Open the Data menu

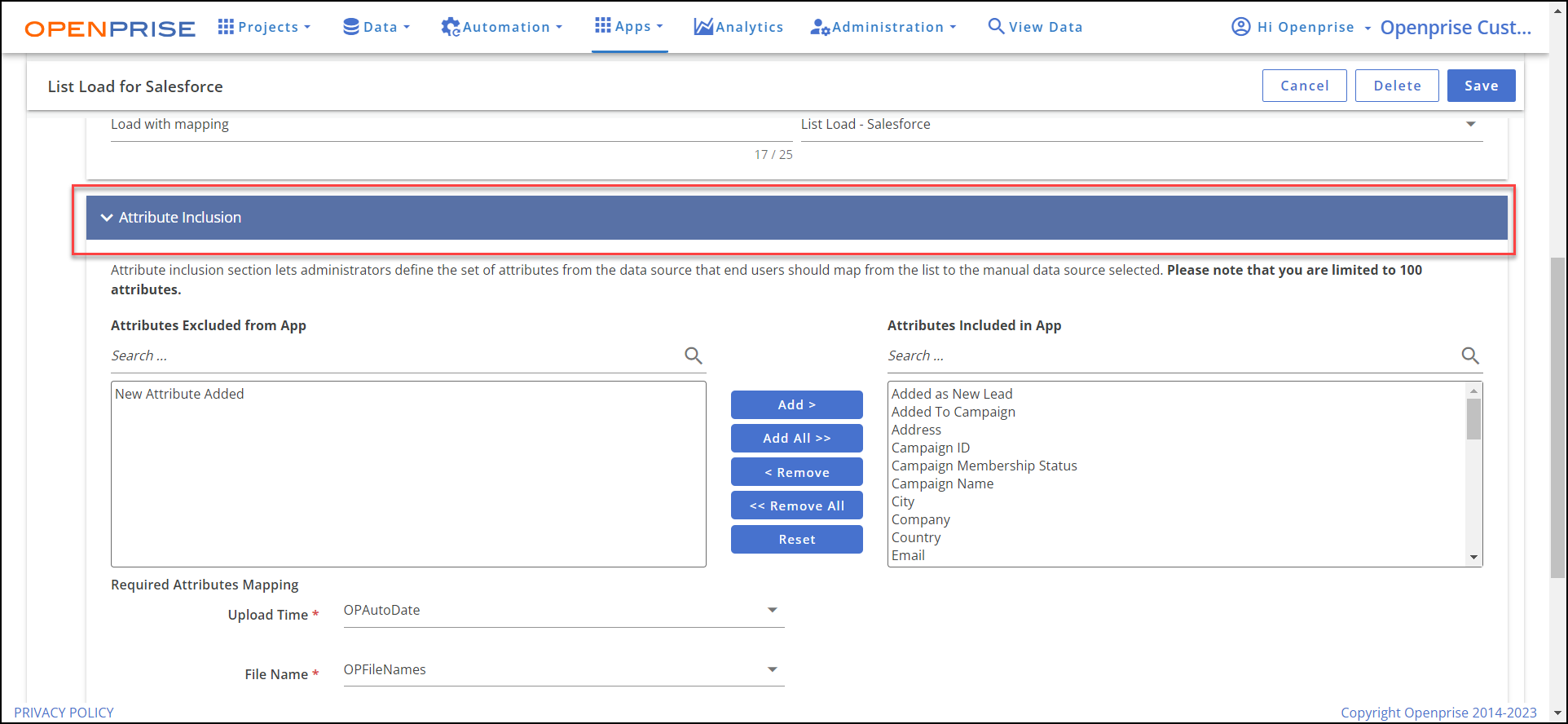pyautogui.click(x=376, y=27)
